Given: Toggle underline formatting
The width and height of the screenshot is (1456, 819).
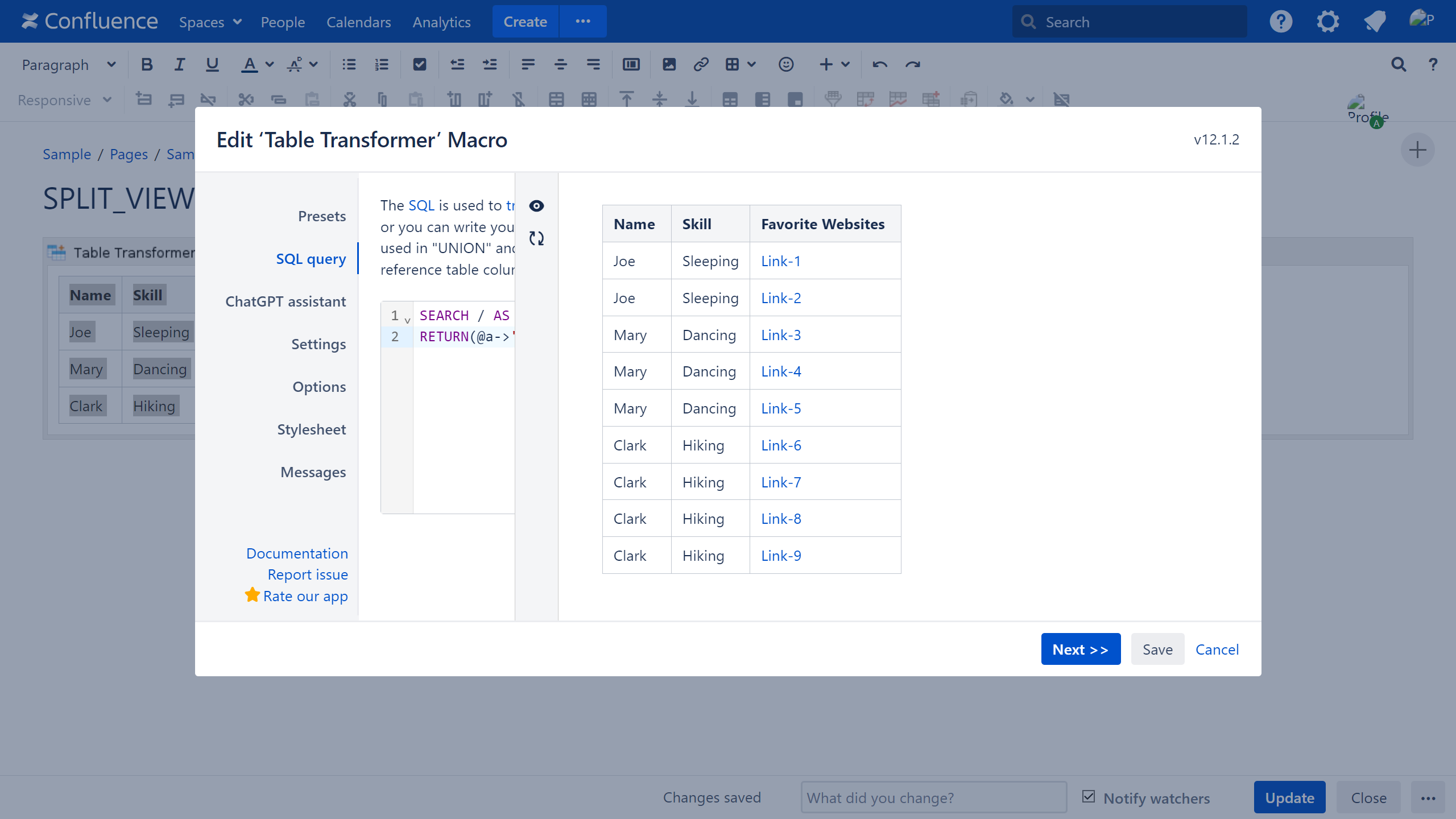Looking at the screenshot, I should [x=212, y=64].
